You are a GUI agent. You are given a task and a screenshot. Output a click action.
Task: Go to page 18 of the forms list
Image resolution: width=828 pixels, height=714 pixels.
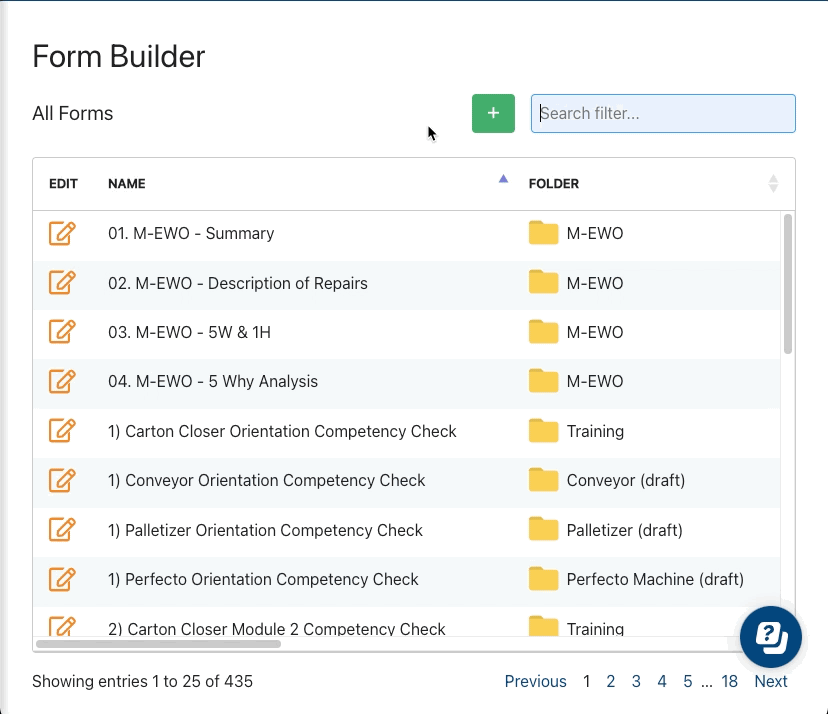(729, 681)
